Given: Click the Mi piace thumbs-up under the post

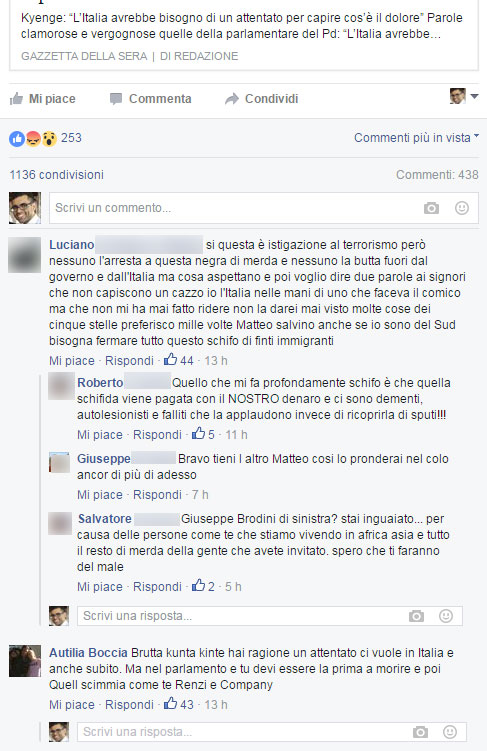Looking at the screenshot, I should pos(16,99).
